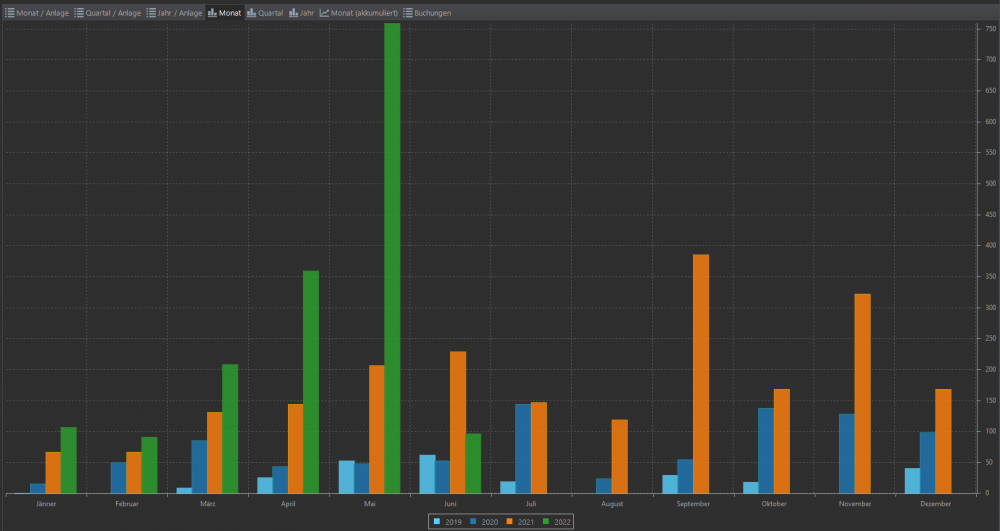Image resolution: width=1000 pixels, height=531 pixels.
Task: Click the list icon beside Quartal / Anlage
Action: click(x=80, y=13)
